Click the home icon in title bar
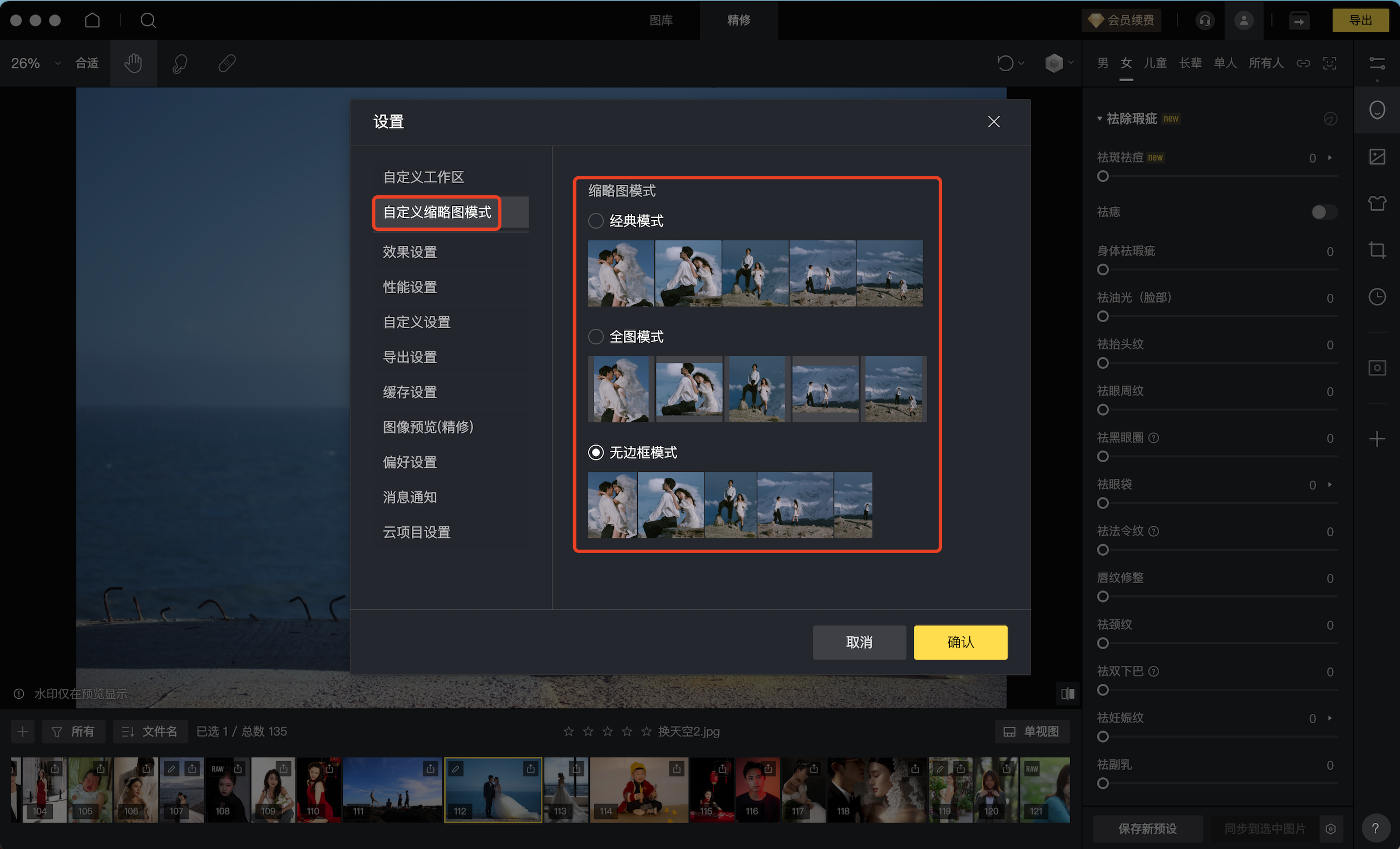 (x=92, y=21)
